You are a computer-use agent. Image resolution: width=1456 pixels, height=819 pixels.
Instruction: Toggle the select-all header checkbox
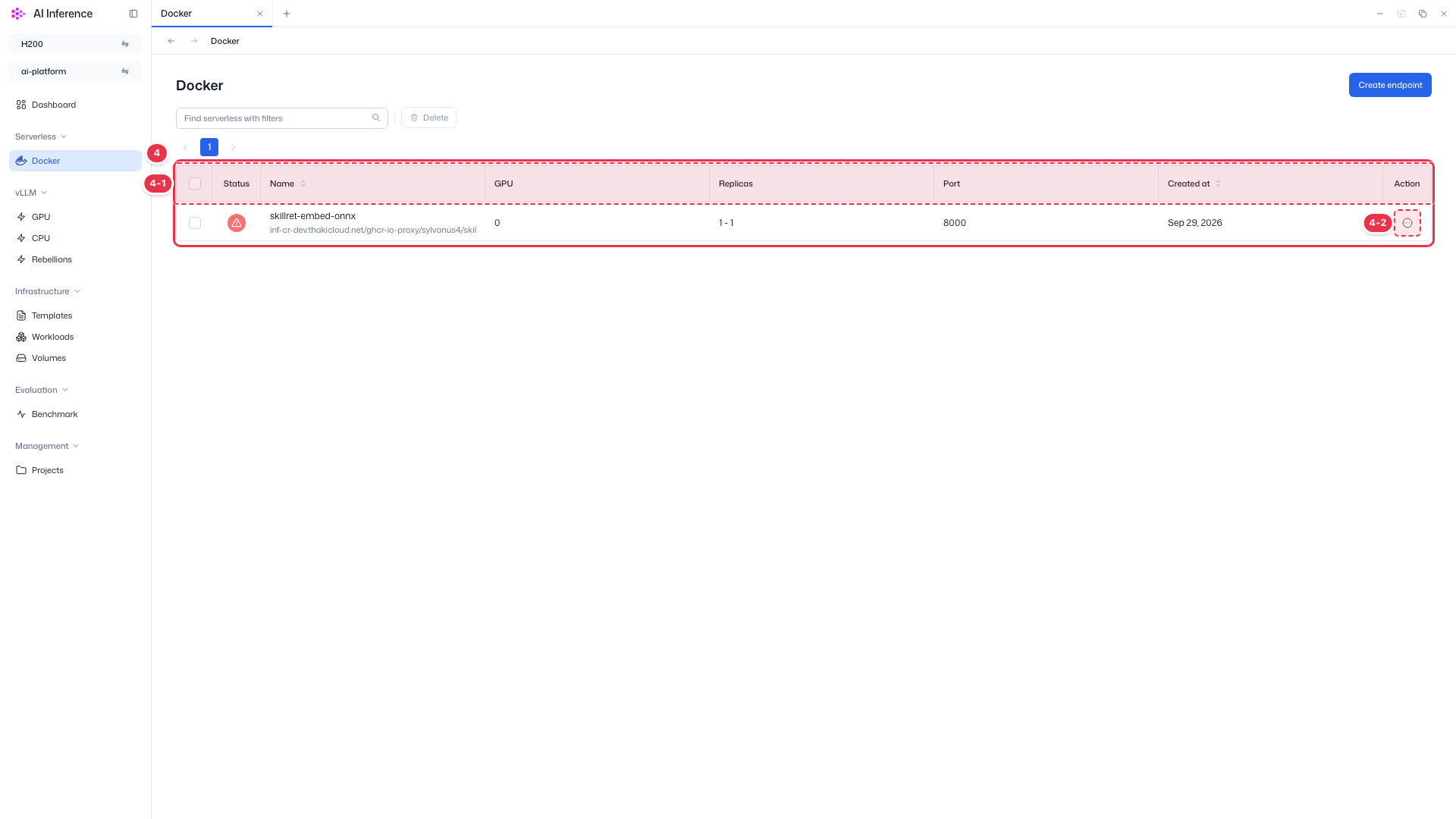(195, 184)
